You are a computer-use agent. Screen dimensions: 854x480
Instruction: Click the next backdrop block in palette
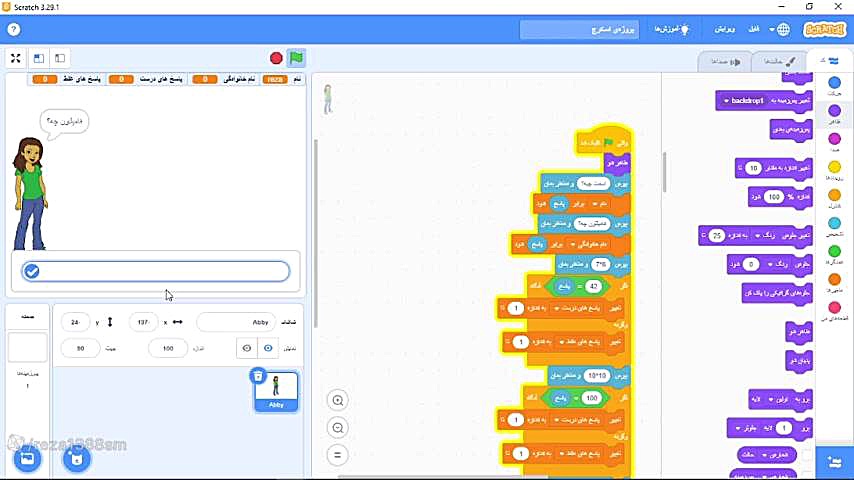pyautogui.click(x=791, y=129)
